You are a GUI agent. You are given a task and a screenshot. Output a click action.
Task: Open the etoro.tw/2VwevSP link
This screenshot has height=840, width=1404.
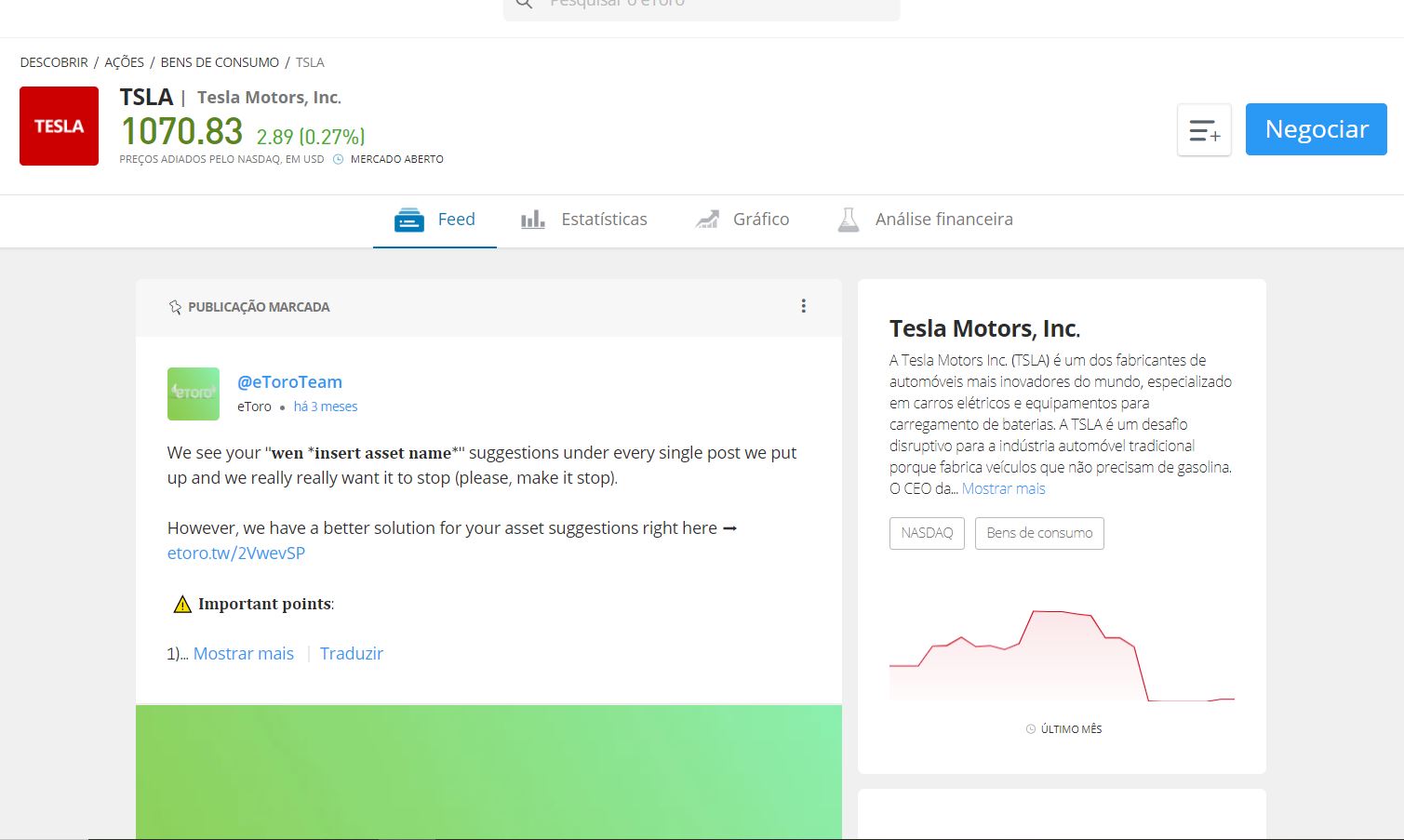[236, 553]
